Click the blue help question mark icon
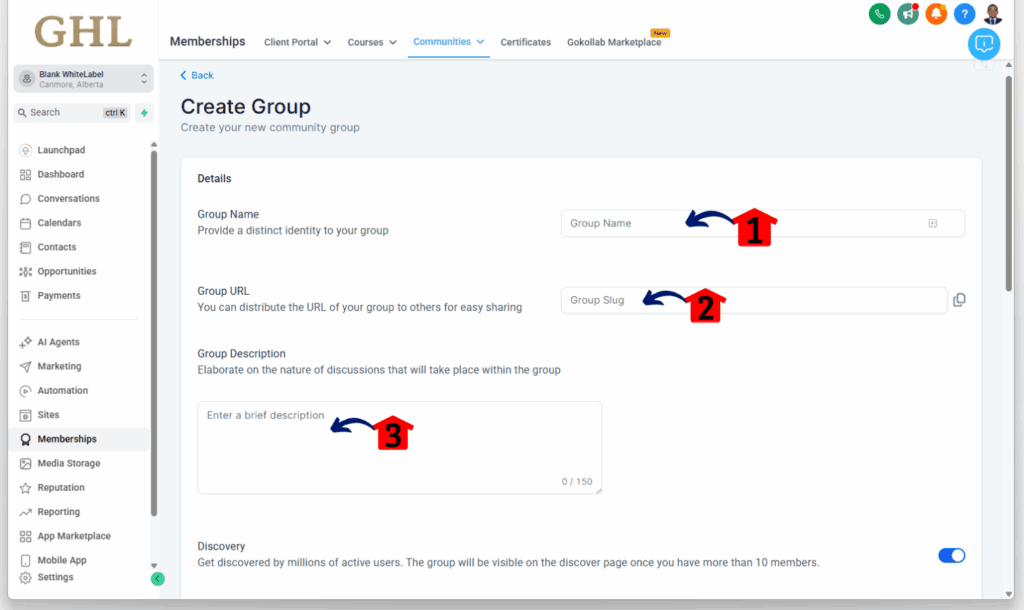Screen dimensions: 1024x610 pos(964,14)
